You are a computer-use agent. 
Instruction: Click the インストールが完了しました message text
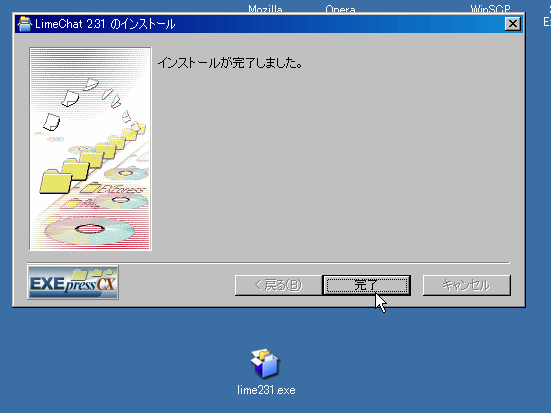230,63
